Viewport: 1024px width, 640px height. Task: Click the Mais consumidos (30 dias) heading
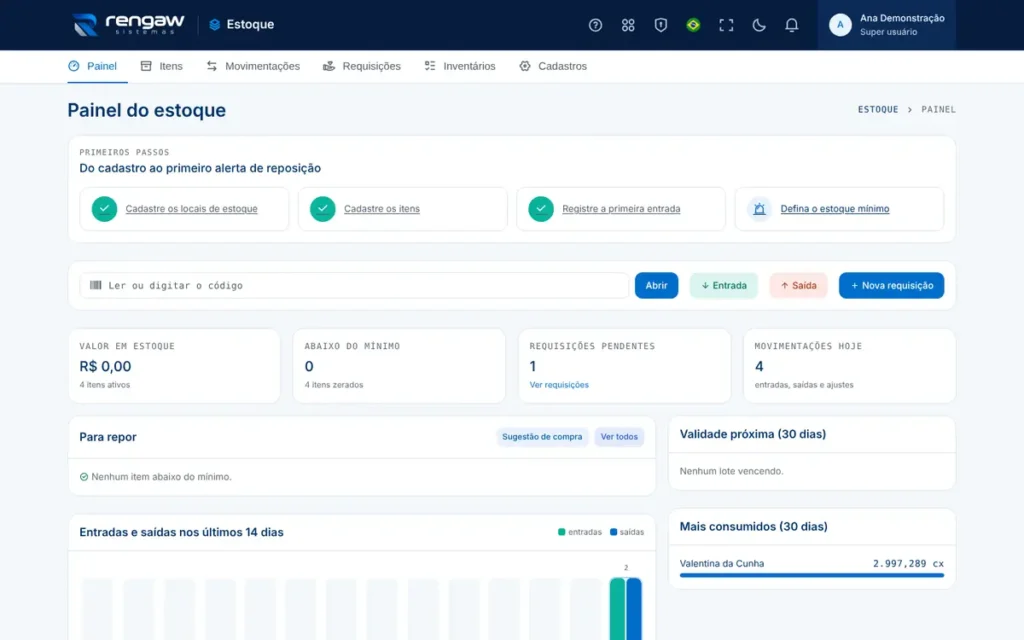754,526
